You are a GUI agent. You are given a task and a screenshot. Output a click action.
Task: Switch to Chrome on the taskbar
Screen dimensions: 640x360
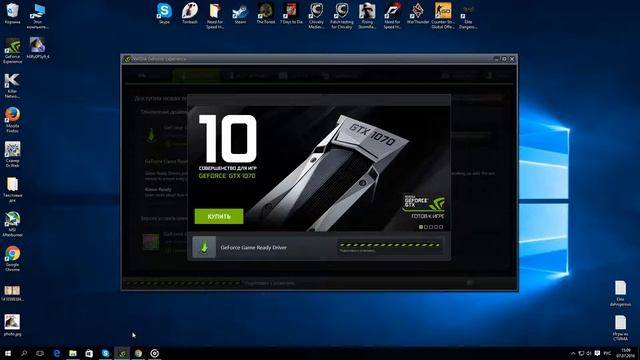[x=138, y=353]
